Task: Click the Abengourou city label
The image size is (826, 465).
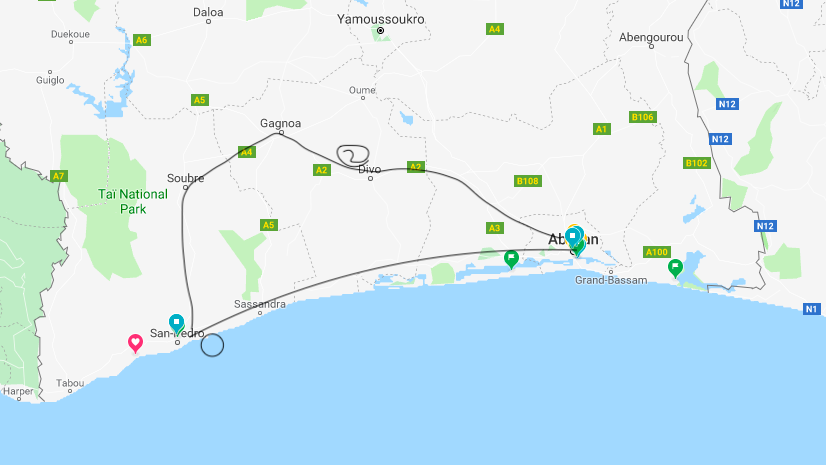Action: (x=651, y=37)
